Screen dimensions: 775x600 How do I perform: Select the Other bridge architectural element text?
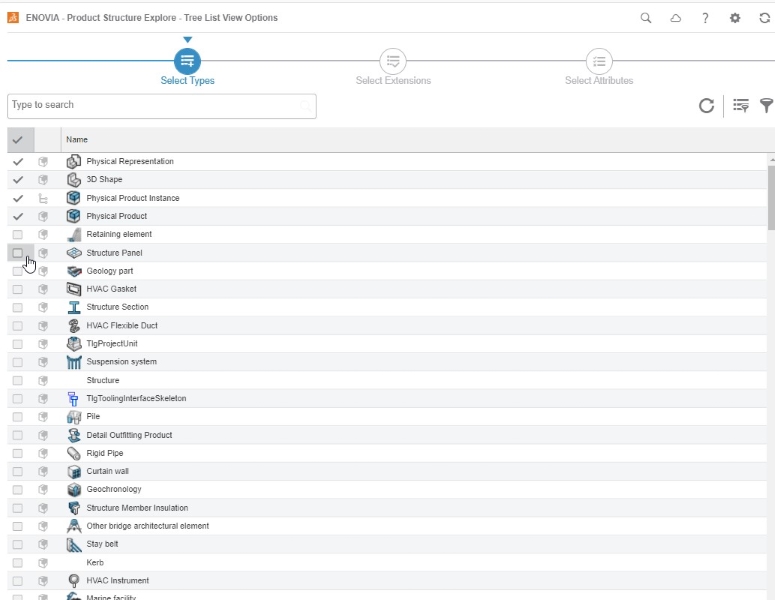point(147,526)
